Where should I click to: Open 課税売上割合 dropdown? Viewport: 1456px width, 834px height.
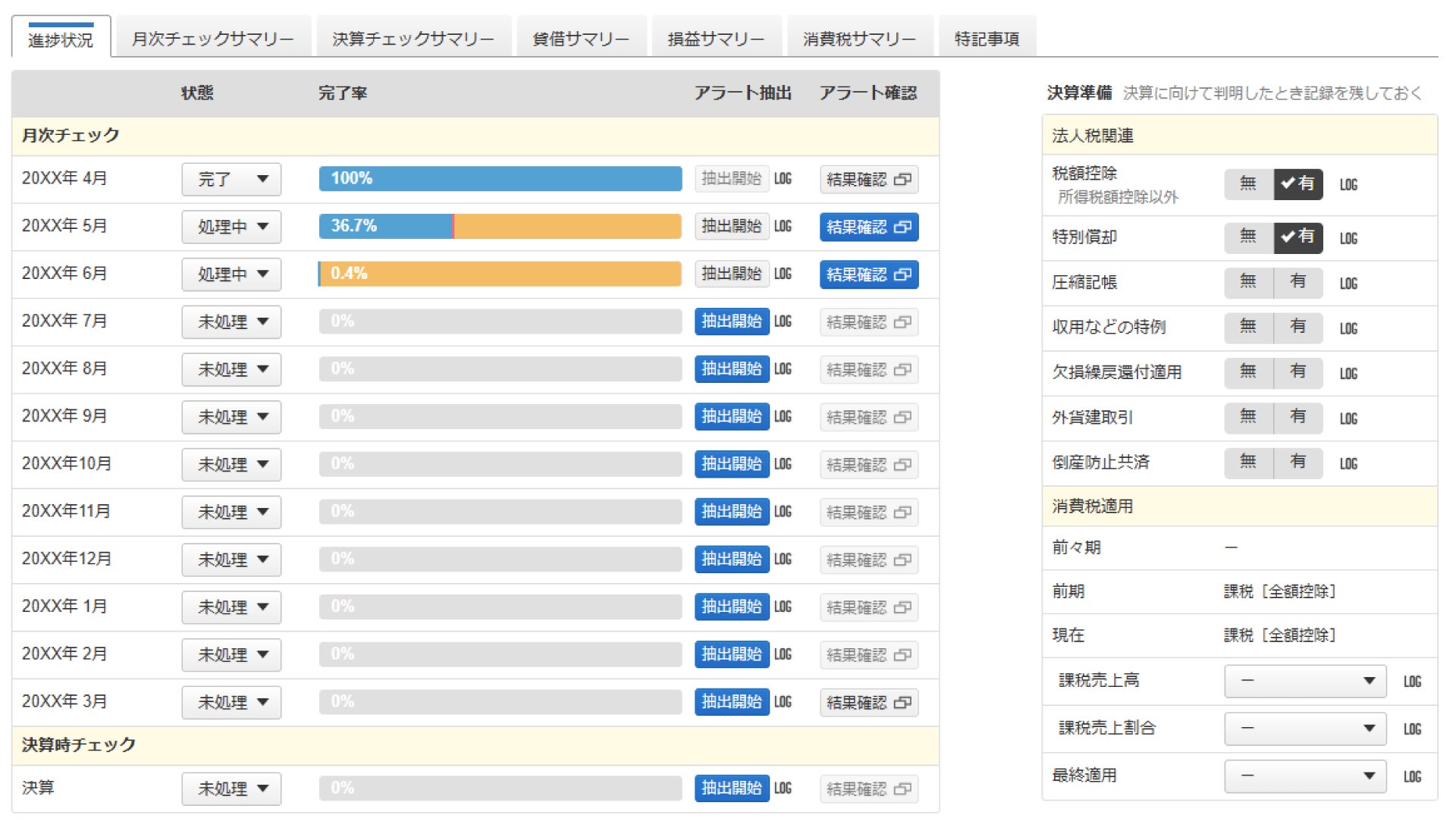(1304, 728)
